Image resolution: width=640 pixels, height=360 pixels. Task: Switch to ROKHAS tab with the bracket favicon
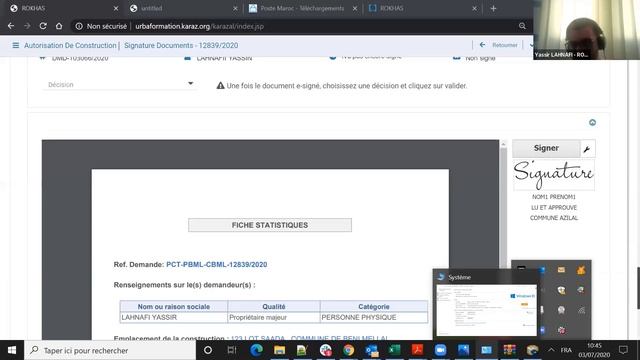tap(422, 8)
